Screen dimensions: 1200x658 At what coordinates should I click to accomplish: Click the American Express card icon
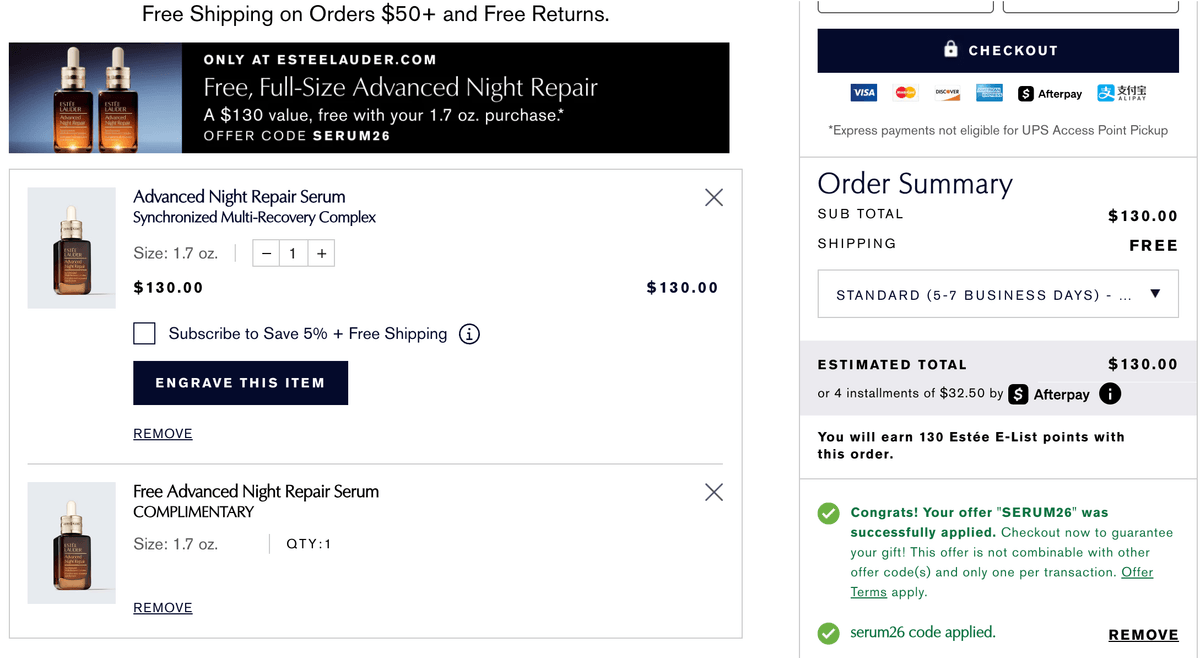990,93
